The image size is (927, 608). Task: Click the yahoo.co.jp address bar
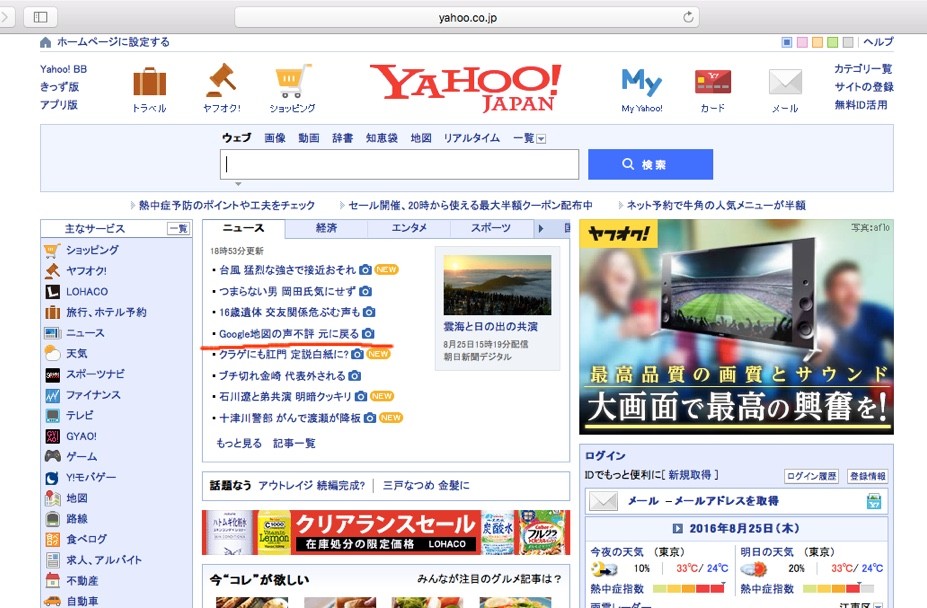tap(467, 17)
